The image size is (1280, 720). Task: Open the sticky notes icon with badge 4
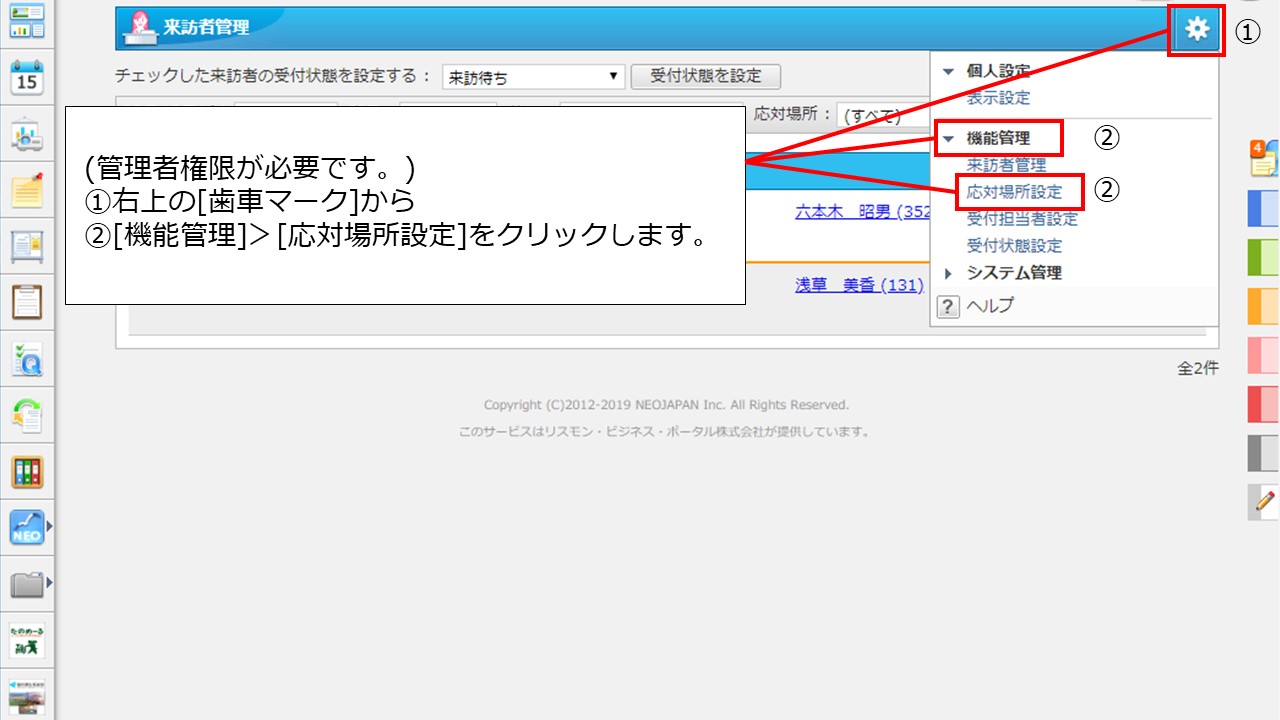(x=1262, y=157)
